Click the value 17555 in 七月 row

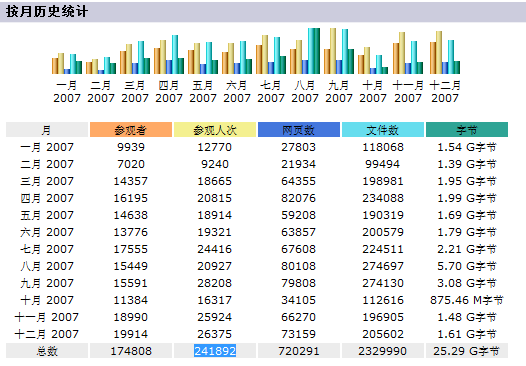tap(131, 249)
